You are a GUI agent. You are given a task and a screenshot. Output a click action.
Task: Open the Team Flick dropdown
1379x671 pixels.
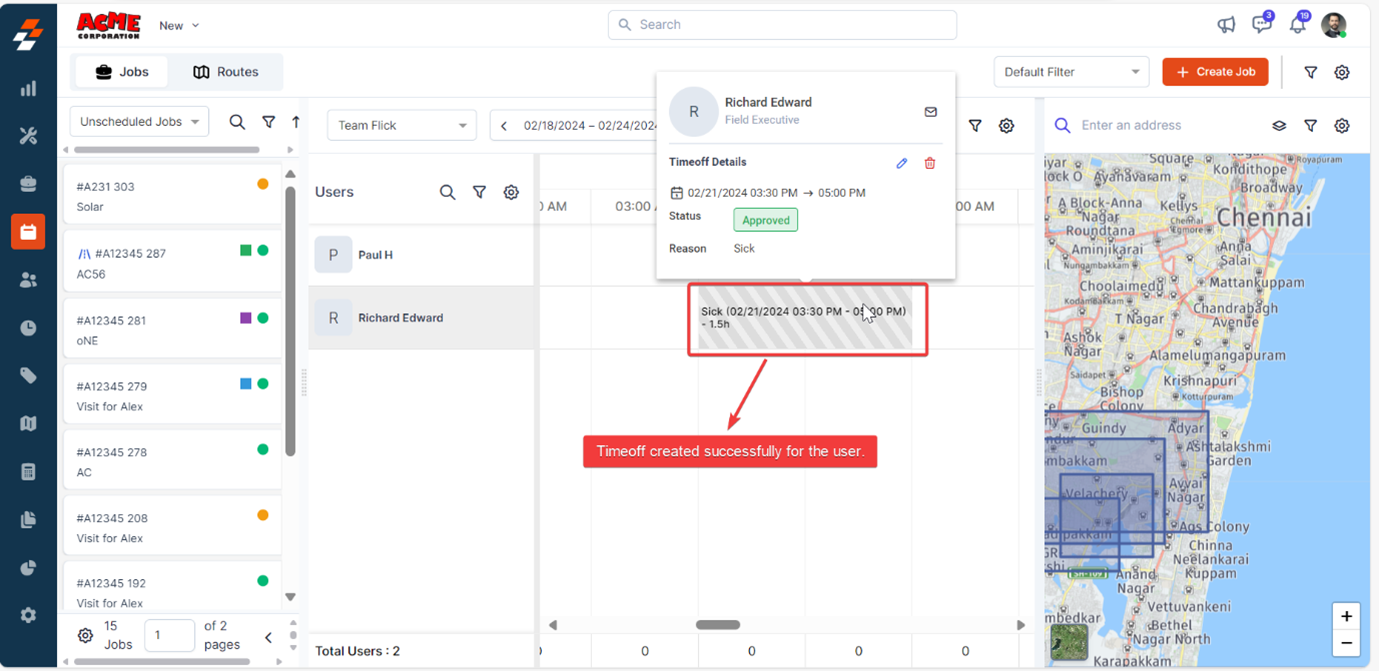[401, 126]
